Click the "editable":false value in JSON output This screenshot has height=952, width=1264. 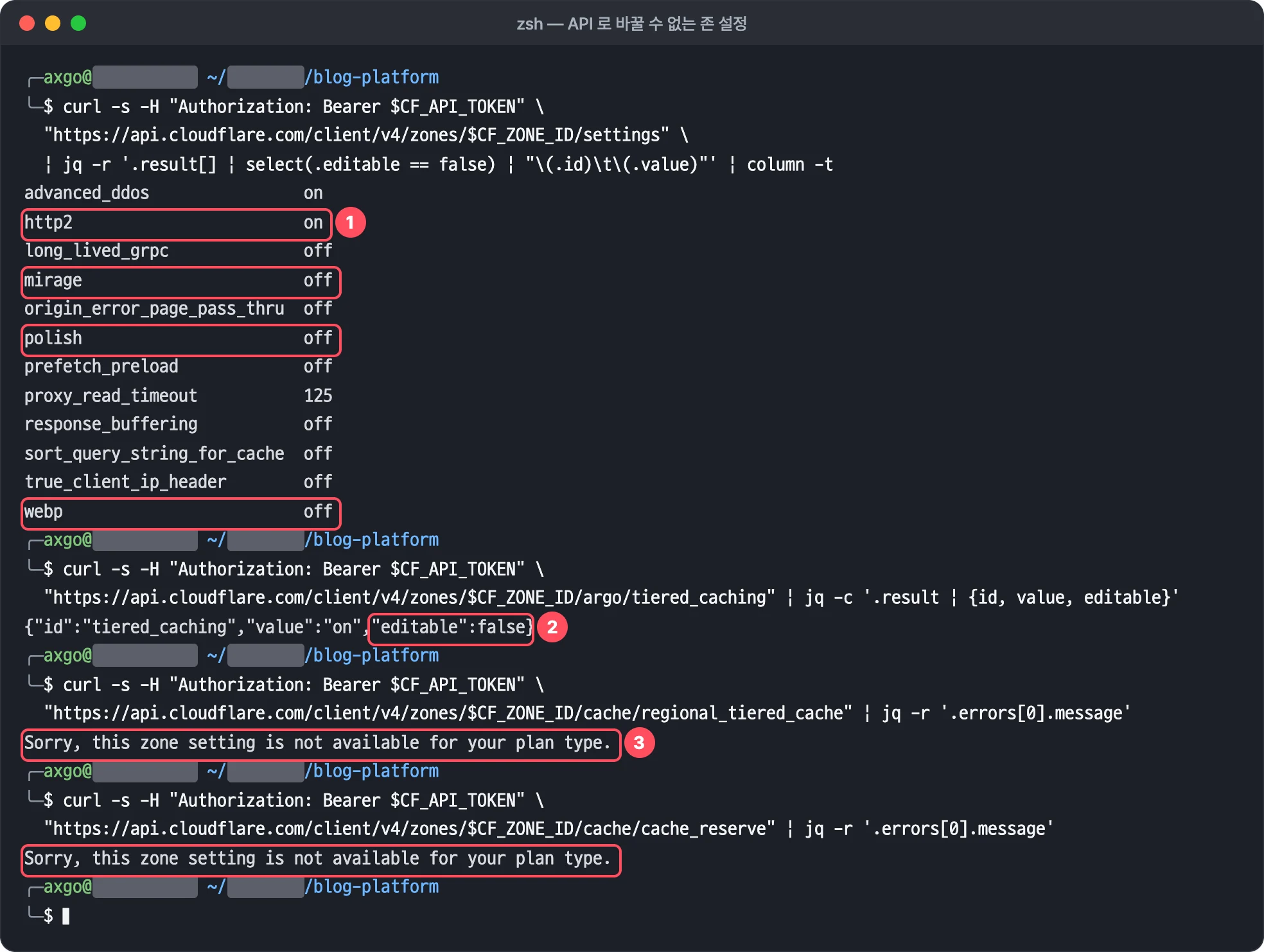coord(452,629)
